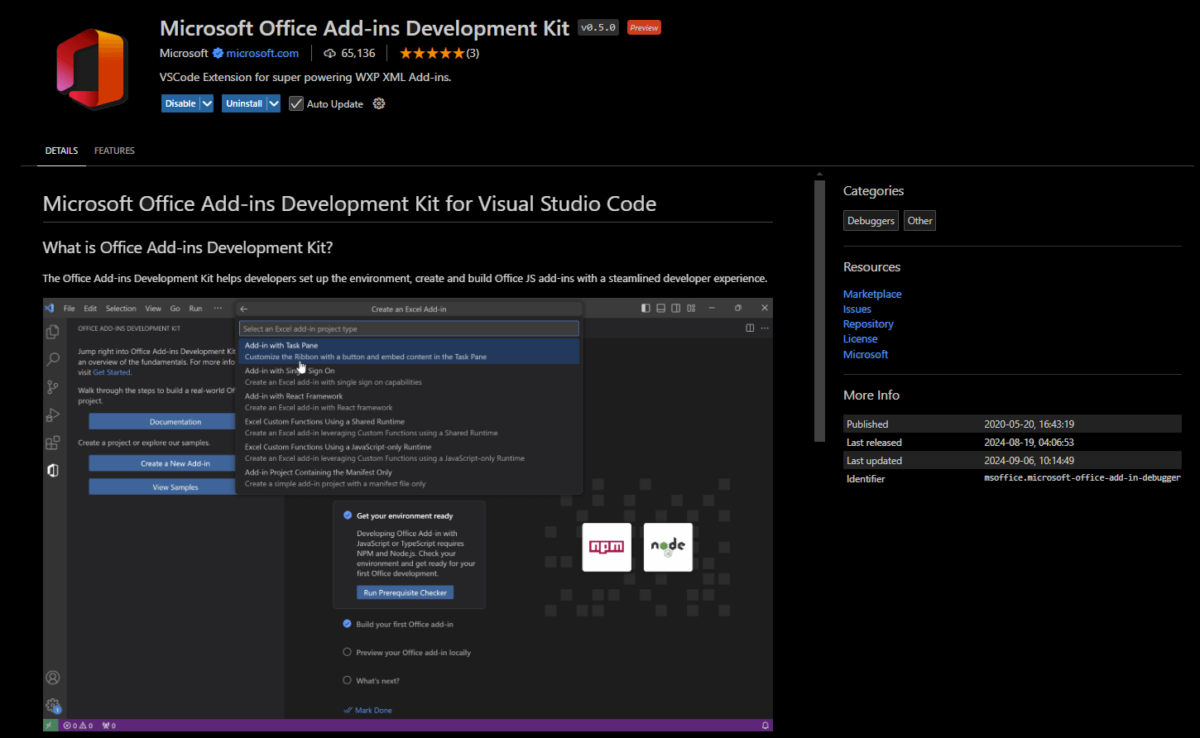The image size is (1200, 738).
Task: Switch to the FEATURES tab
Action: pos(114,150)
